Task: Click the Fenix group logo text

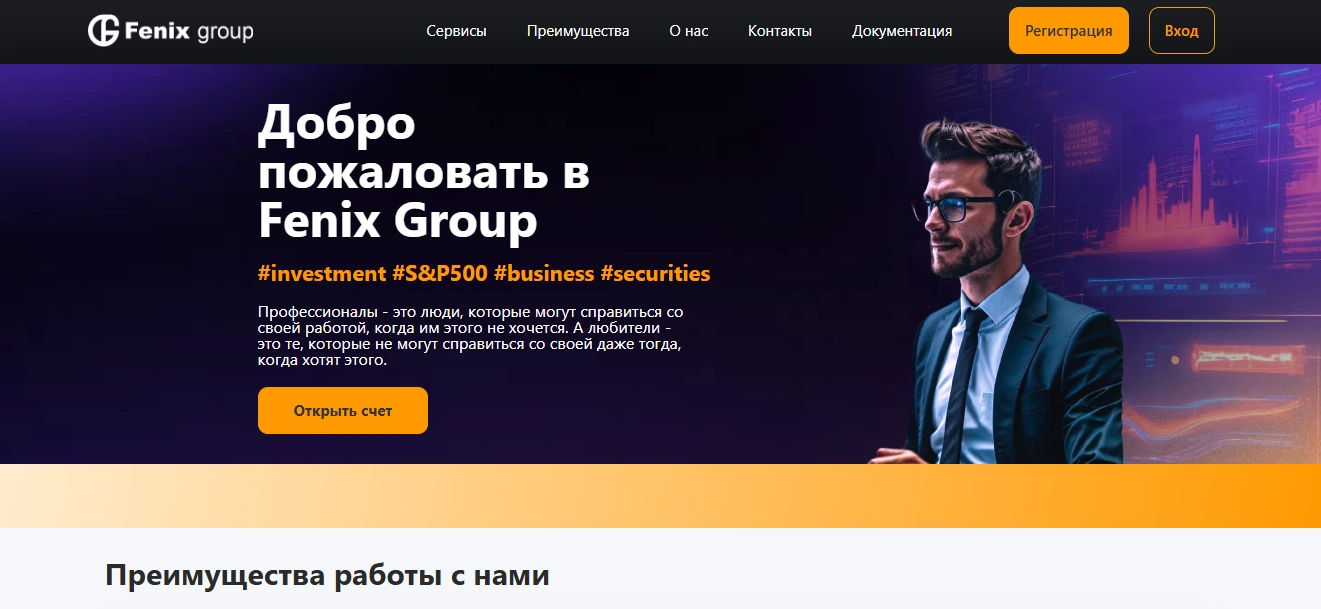Action: (x=189, y=32)
